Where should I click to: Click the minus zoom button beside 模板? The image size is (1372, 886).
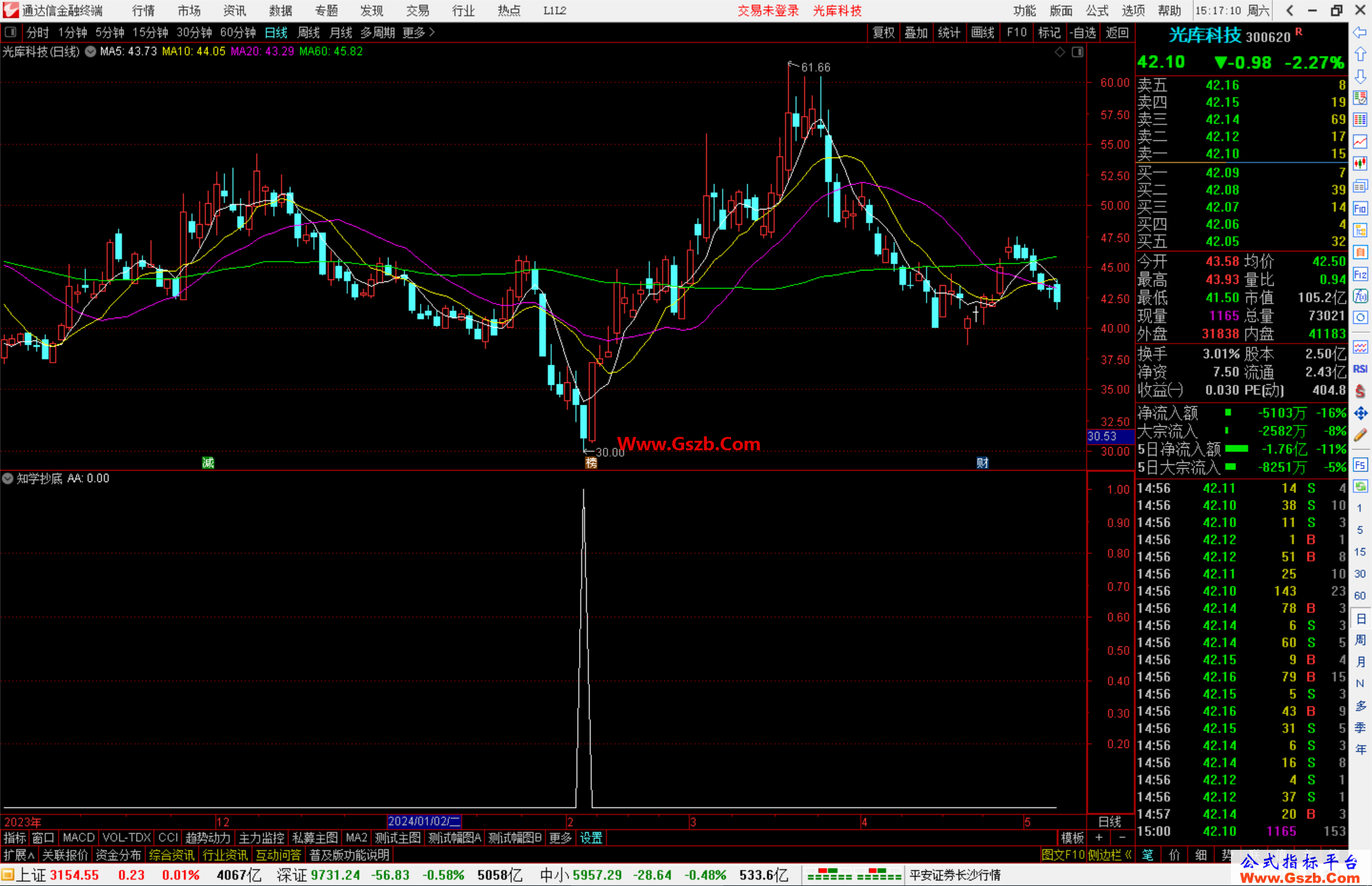click(x=1122, y=838)
